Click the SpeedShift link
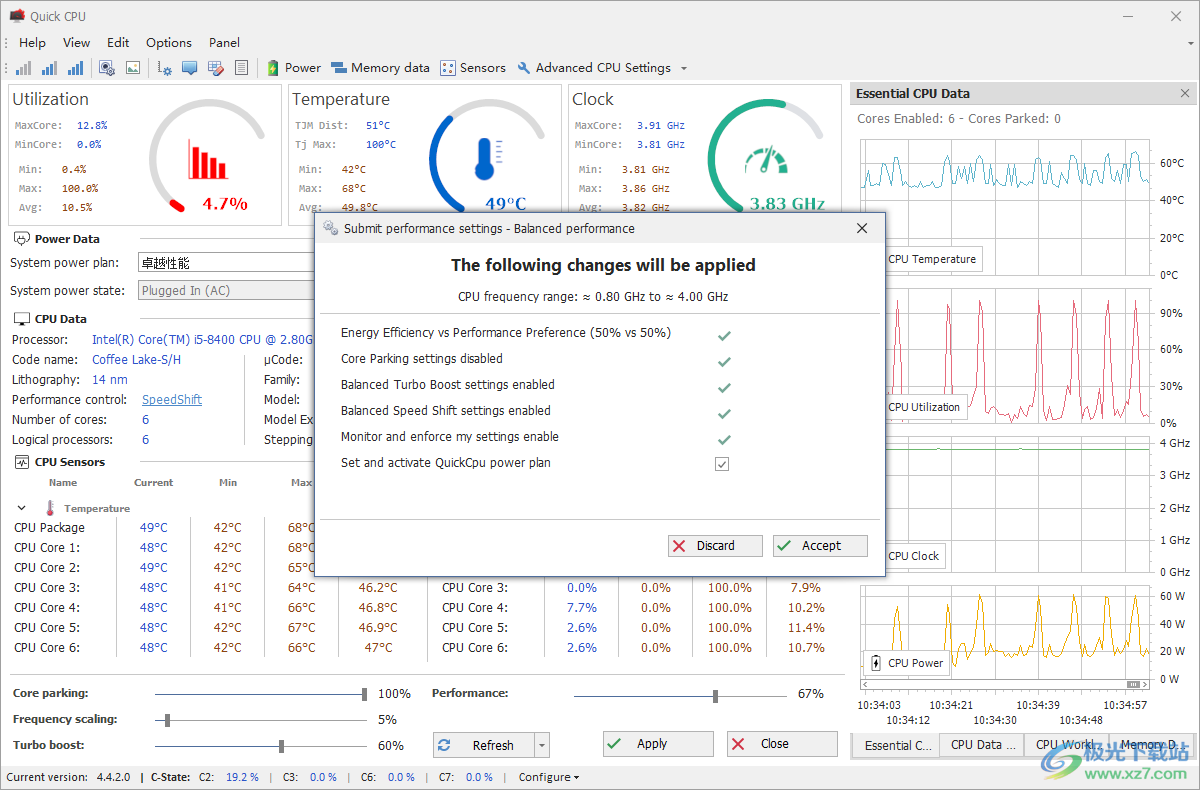The image size is (1200, 790). (172, 399)
